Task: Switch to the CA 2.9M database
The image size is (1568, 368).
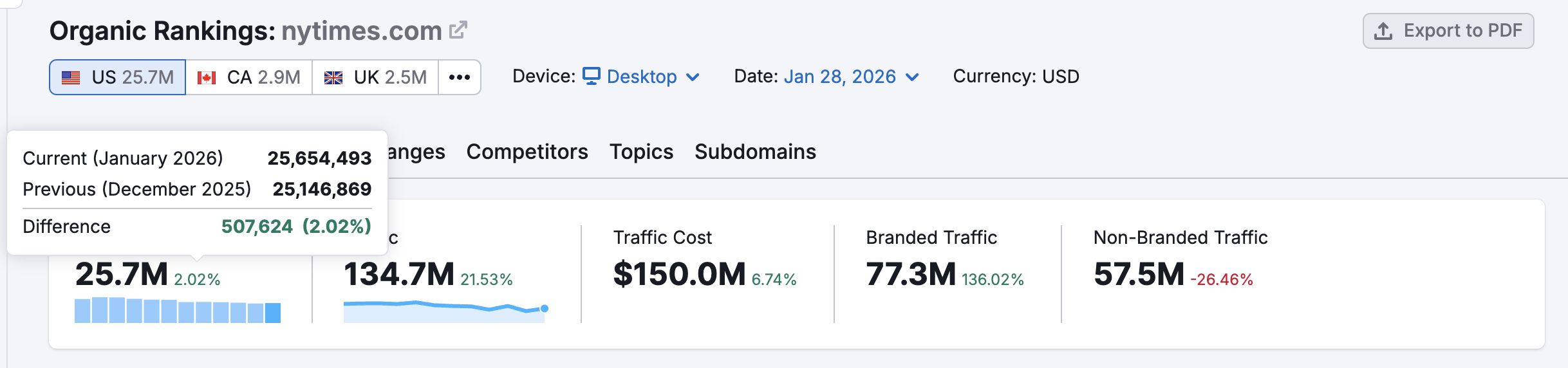Action: 249,77
